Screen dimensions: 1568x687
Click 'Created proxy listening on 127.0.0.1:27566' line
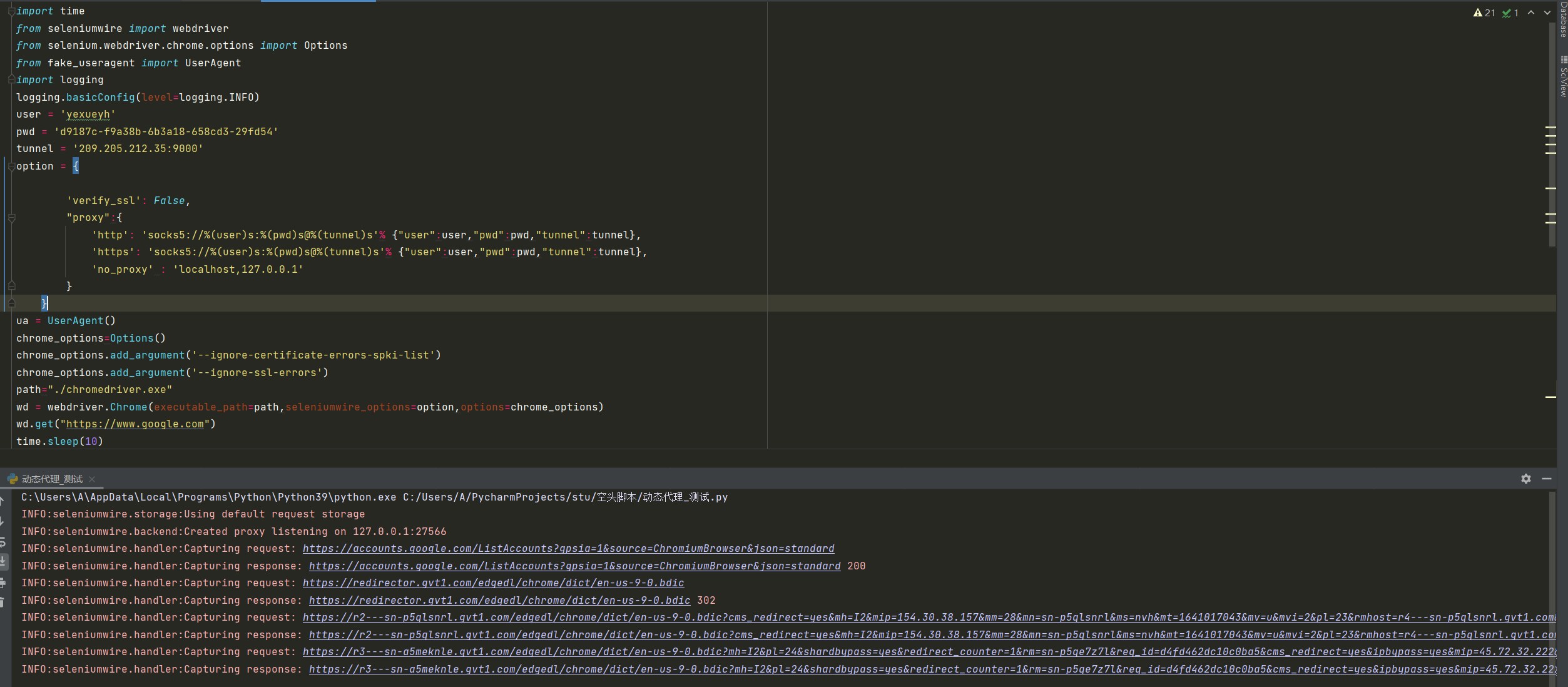[x=233, y=532]
